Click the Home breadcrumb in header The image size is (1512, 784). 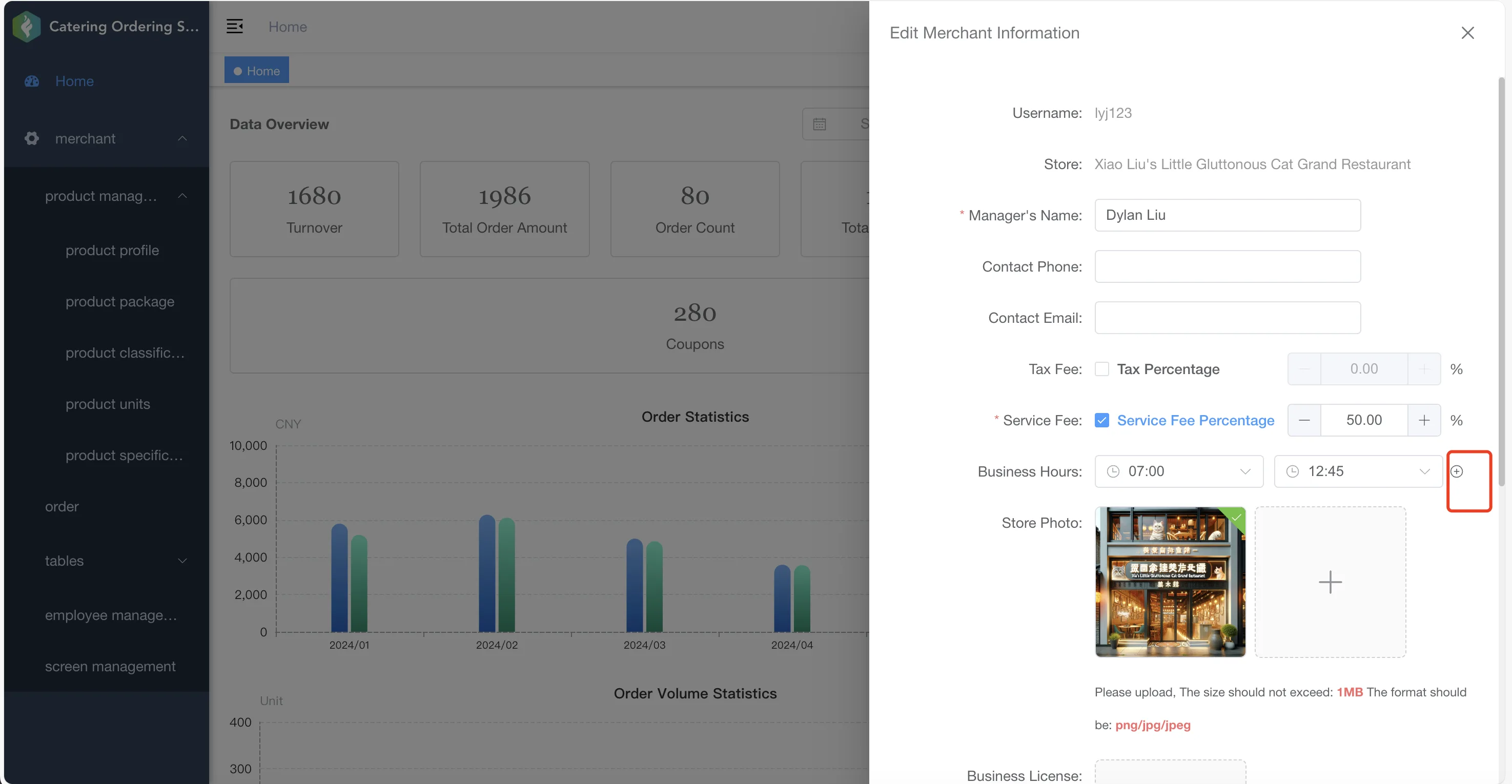coord(288,27)
